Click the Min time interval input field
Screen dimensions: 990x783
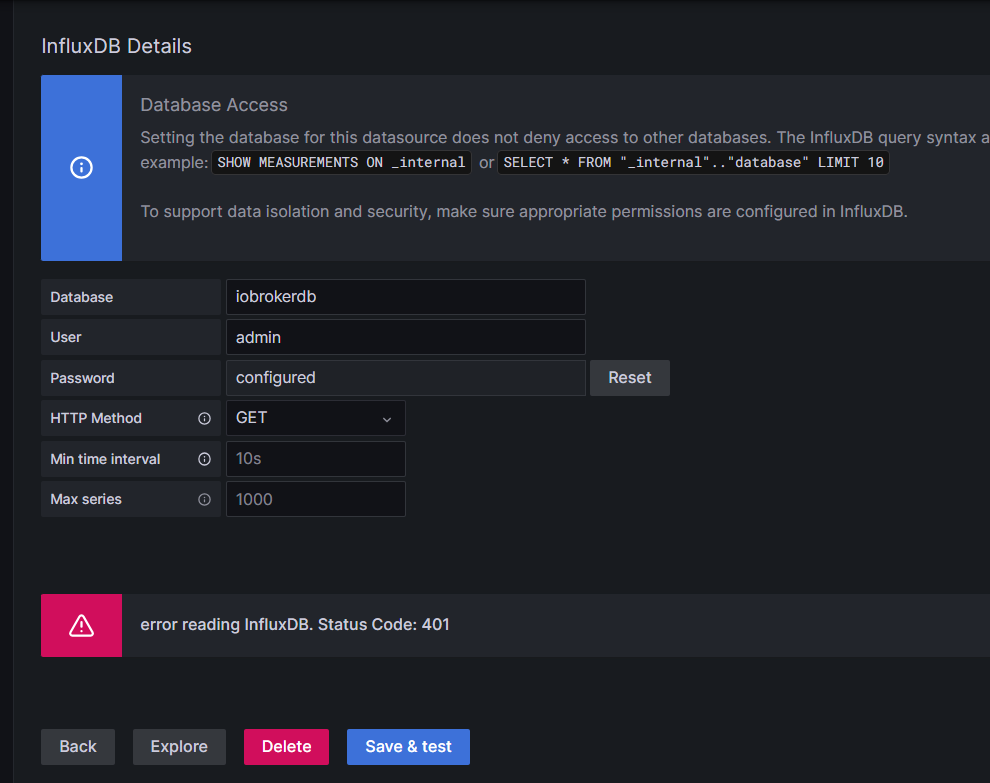point(316,459)
